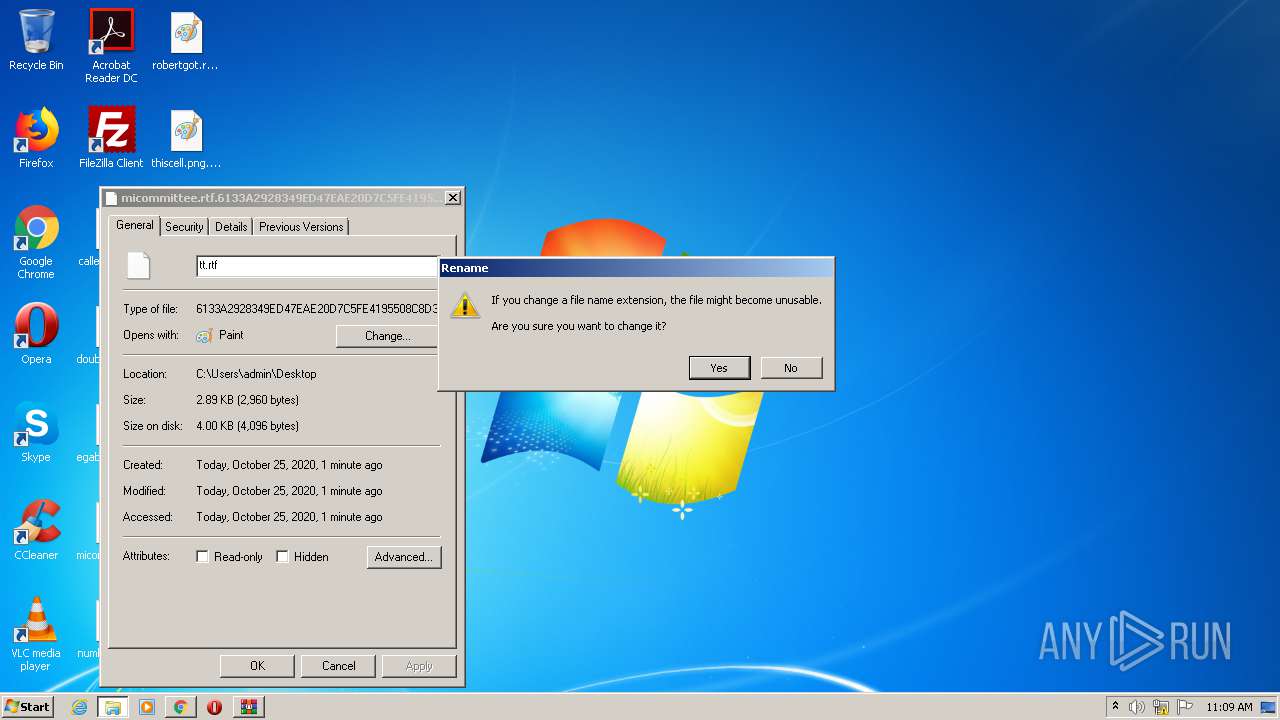Viewport: 1280px width, 720px height.
Task: Click the Rename dialog title bar
Action: 636,268
